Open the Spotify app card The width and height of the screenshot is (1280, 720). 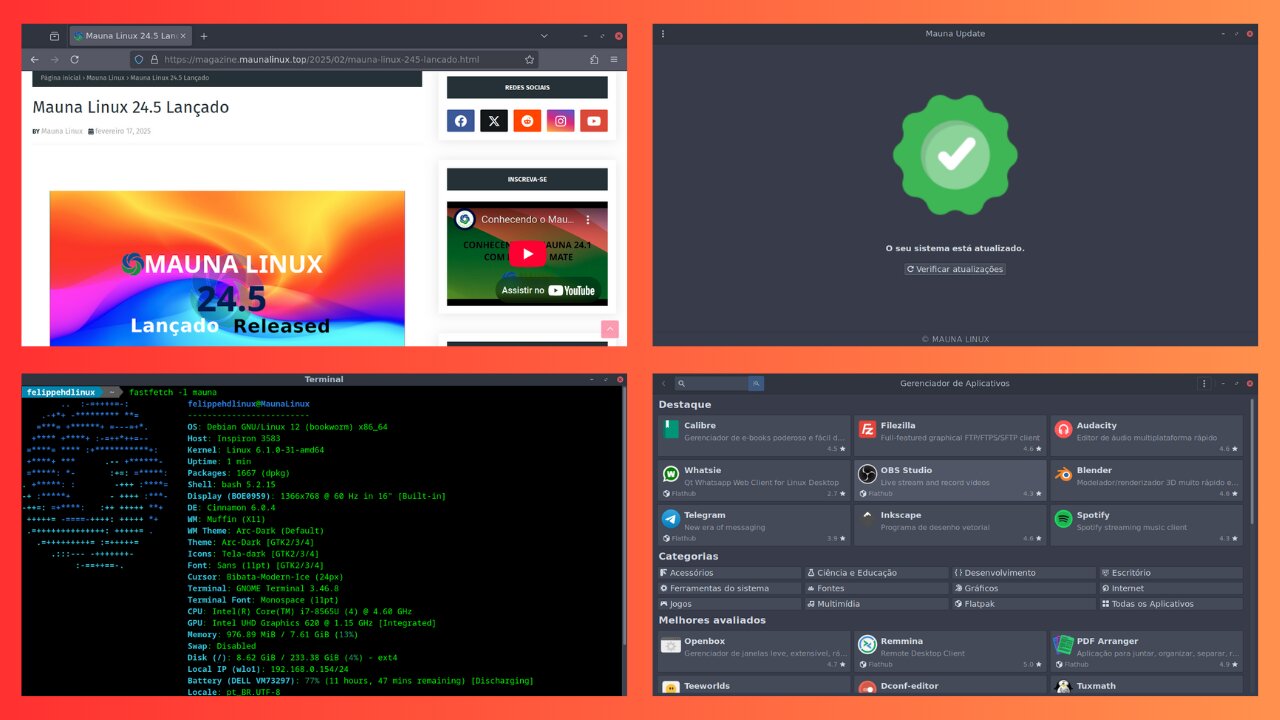coord(1146,525)
